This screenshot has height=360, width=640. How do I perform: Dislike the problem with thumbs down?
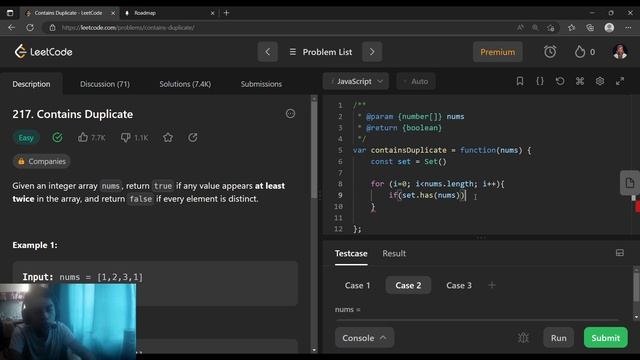125,138
